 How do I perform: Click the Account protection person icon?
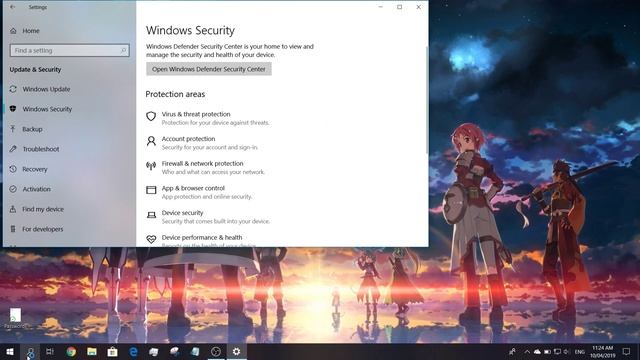(151, 141)
